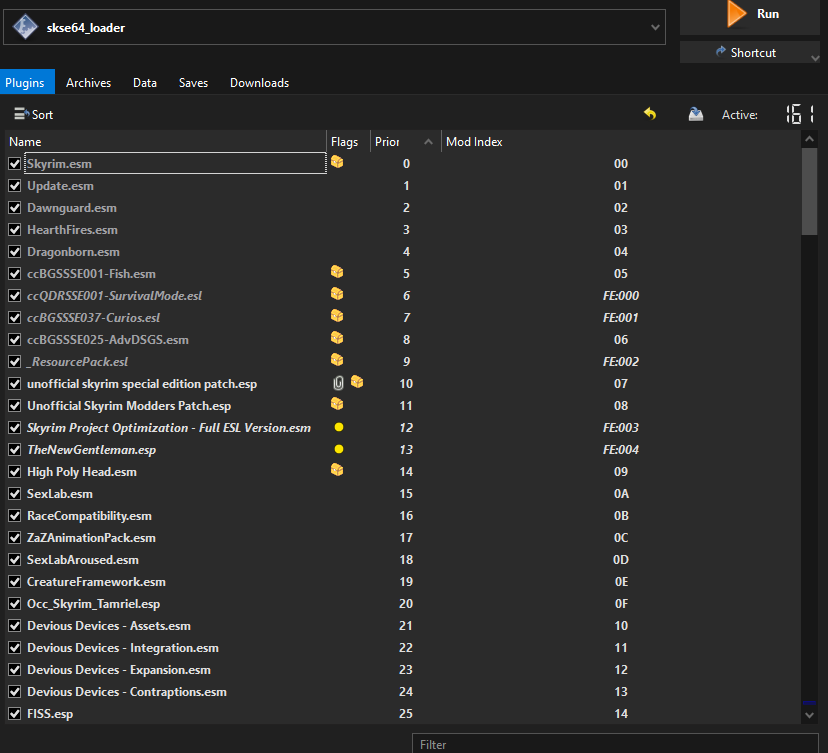Click the create backup icon beside Active
The width and height of the screenshot is (828, 753).
tap(695, 114)
